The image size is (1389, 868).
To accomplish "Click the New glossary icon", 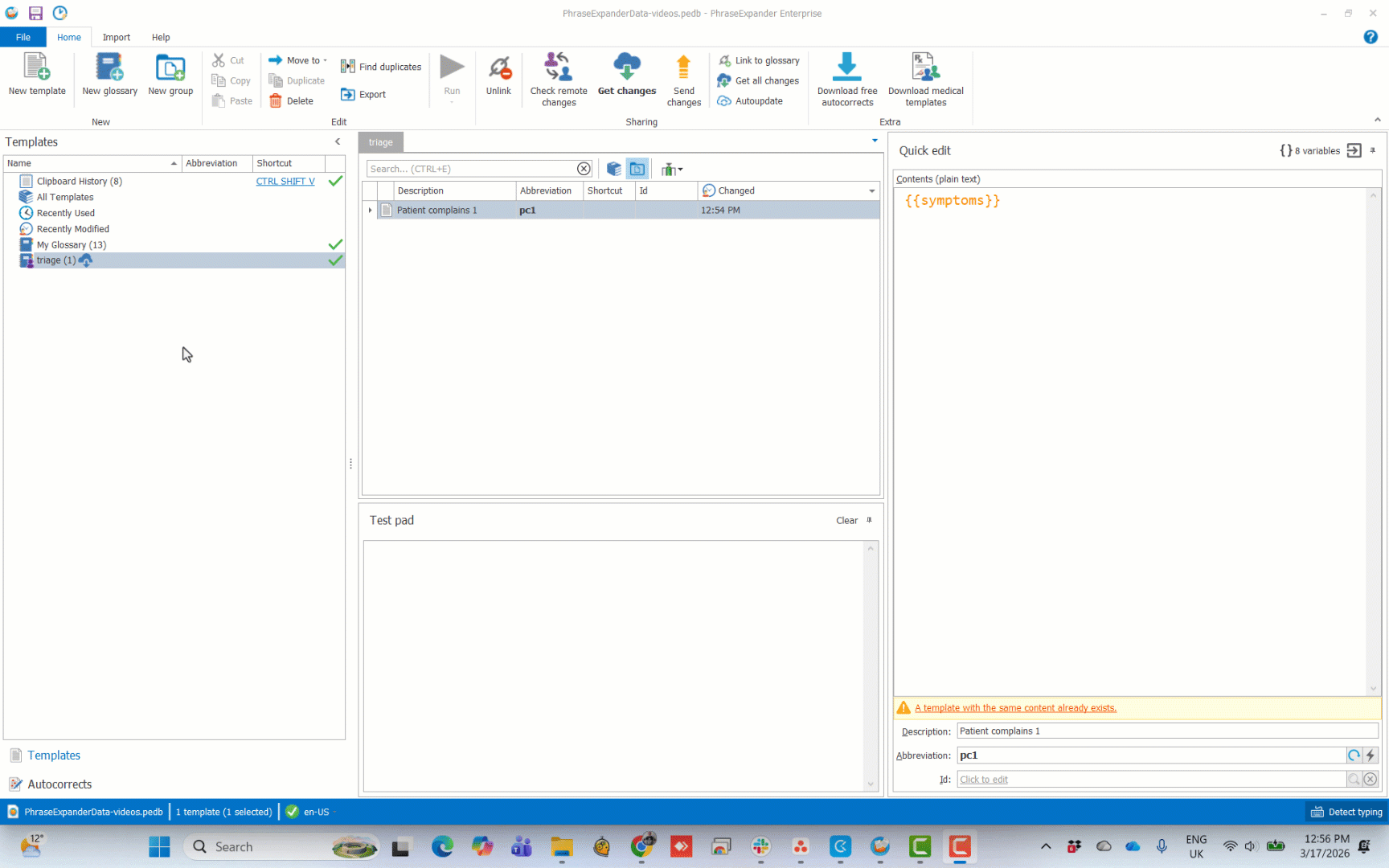I will (x=109, y=68).
